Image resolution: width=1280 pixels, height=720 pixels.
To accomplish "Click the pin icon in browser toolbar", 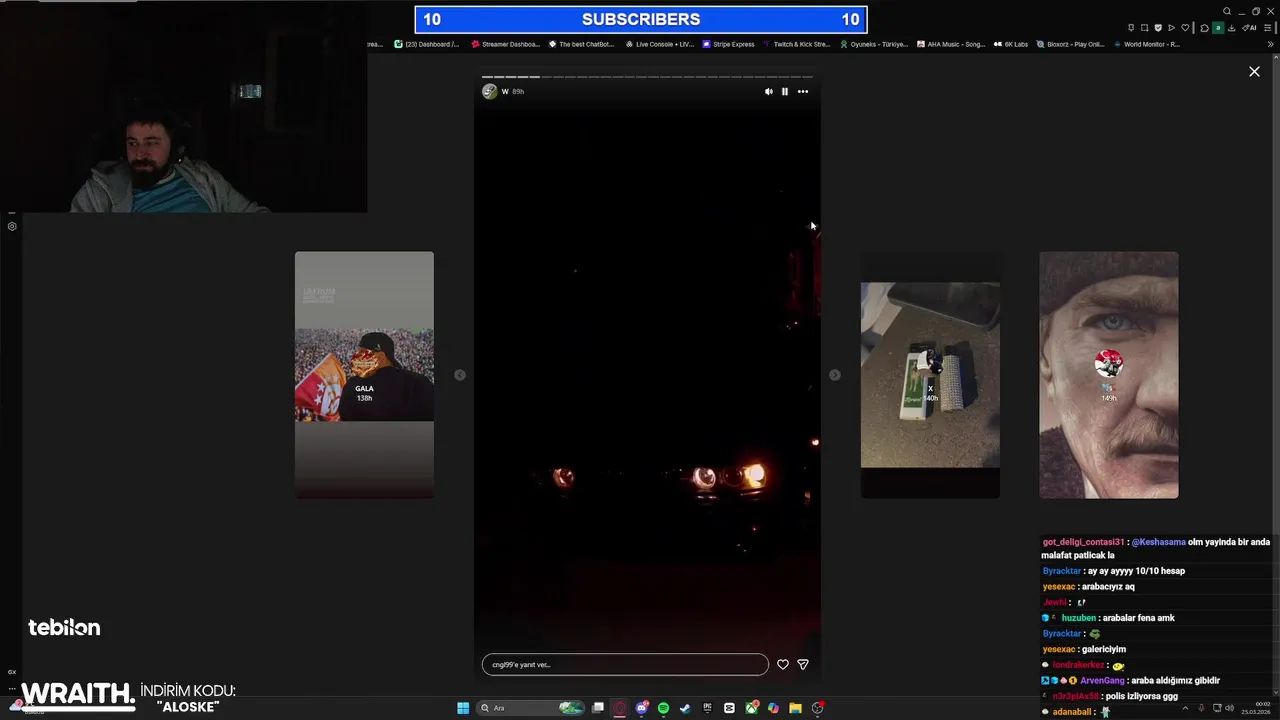I will point(1131,28).
